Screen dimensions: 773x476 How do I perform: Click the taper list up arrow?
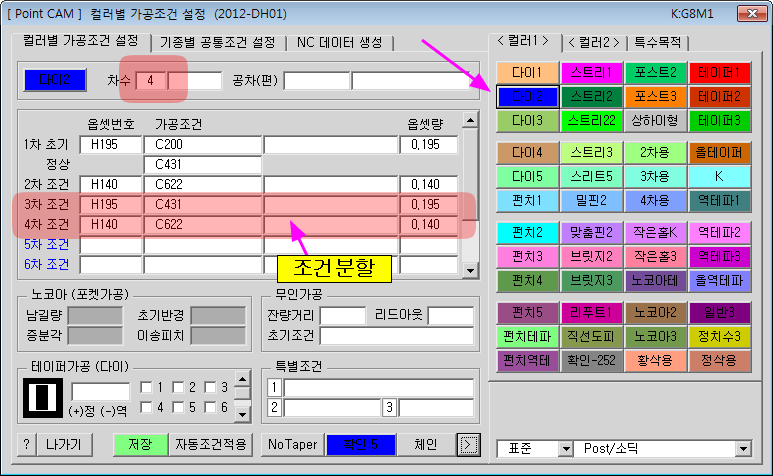242,379
